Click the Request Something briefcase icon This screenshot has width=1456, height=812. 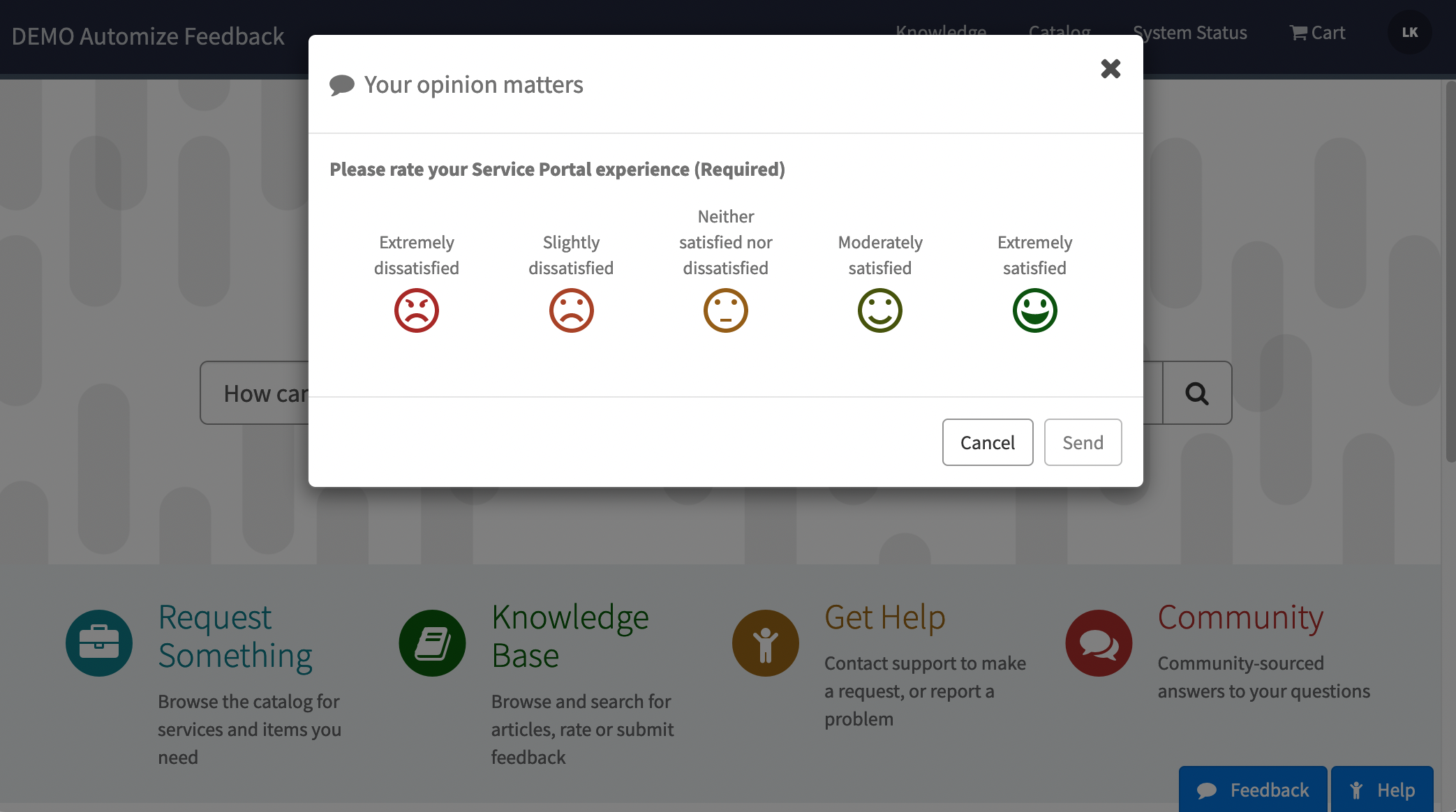(x=99, y=642)
